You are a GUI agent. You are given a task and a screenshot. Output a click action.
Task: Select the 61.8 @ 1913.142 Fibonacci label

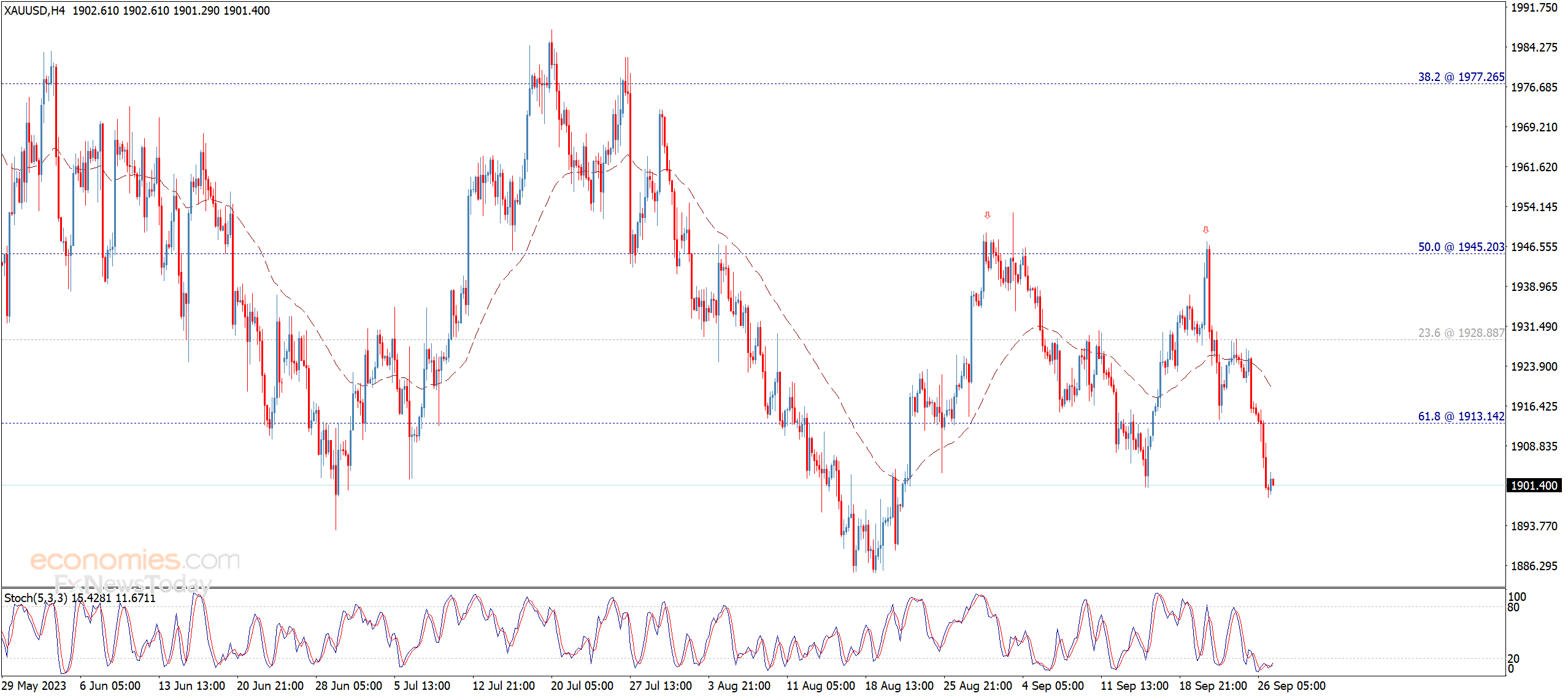(1461, 417)
